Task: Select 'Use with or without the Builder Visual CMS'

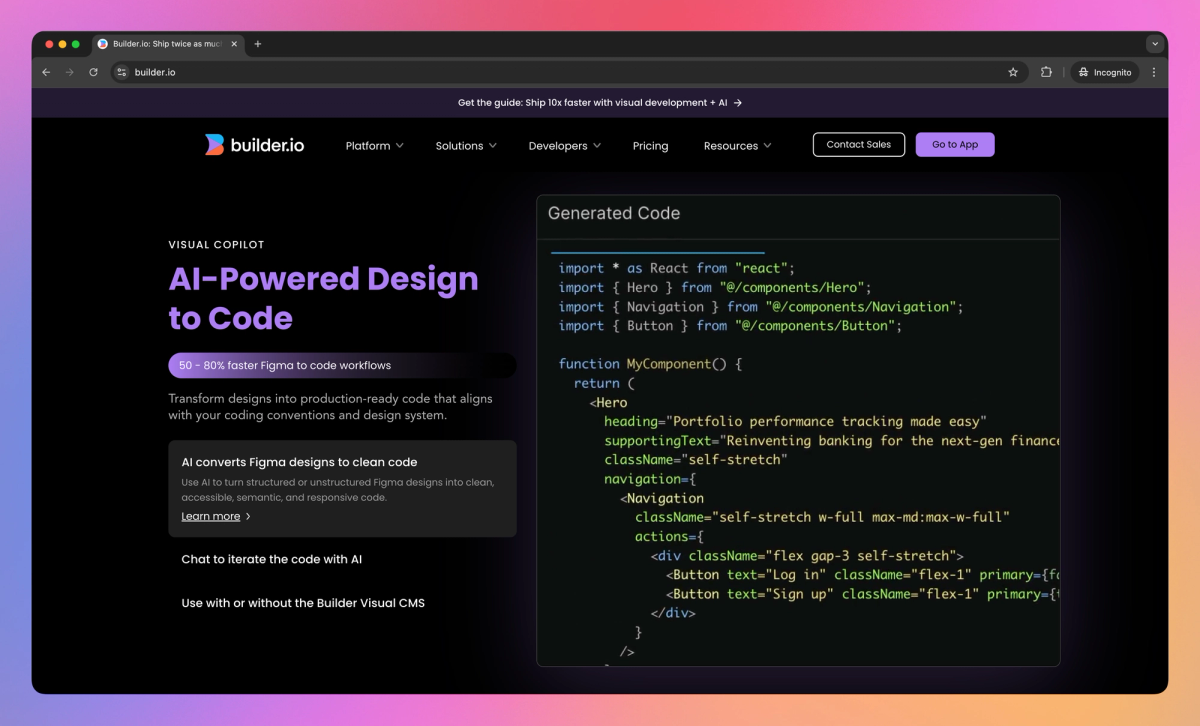Action: pos(303,603)
